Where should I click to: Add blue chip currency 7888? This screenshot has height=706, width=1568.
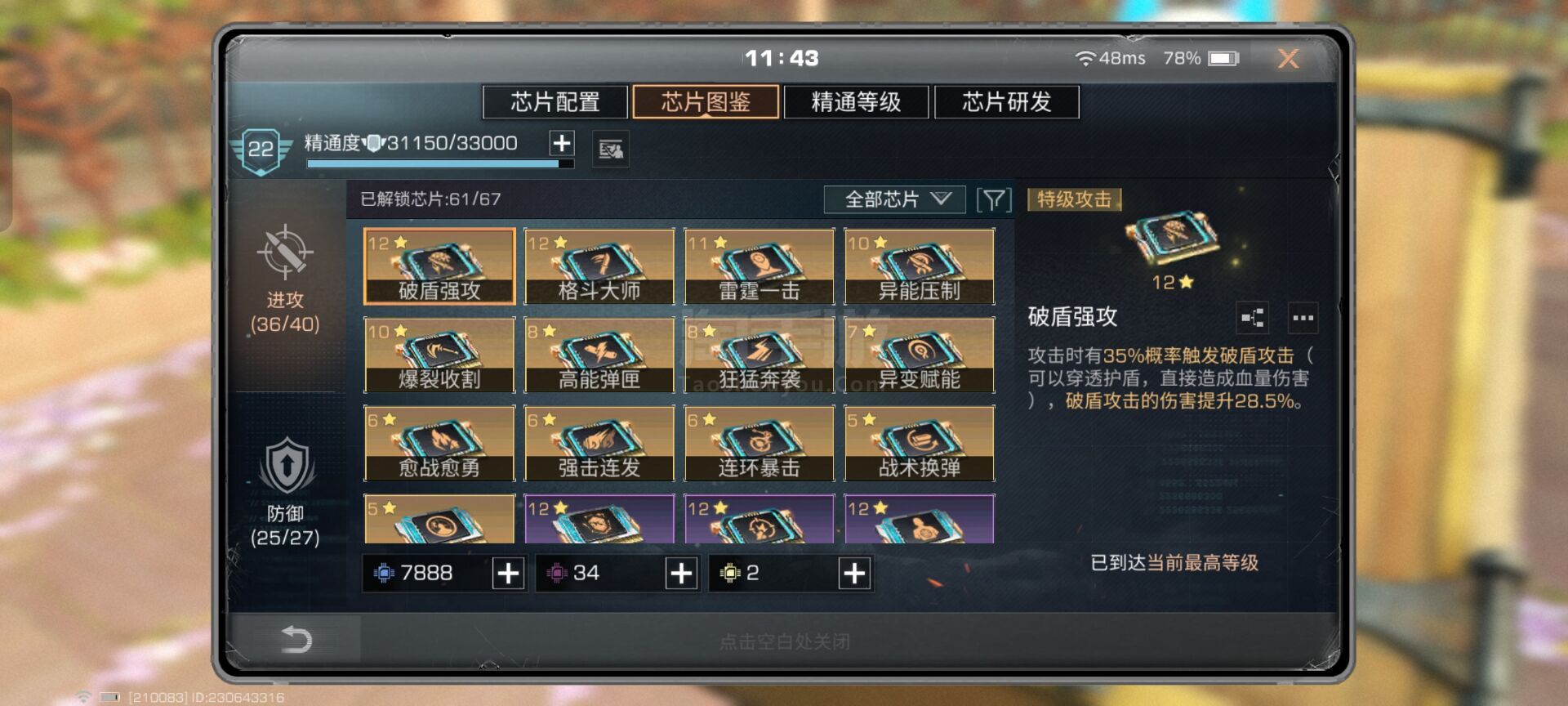click(x=508, y=574)
